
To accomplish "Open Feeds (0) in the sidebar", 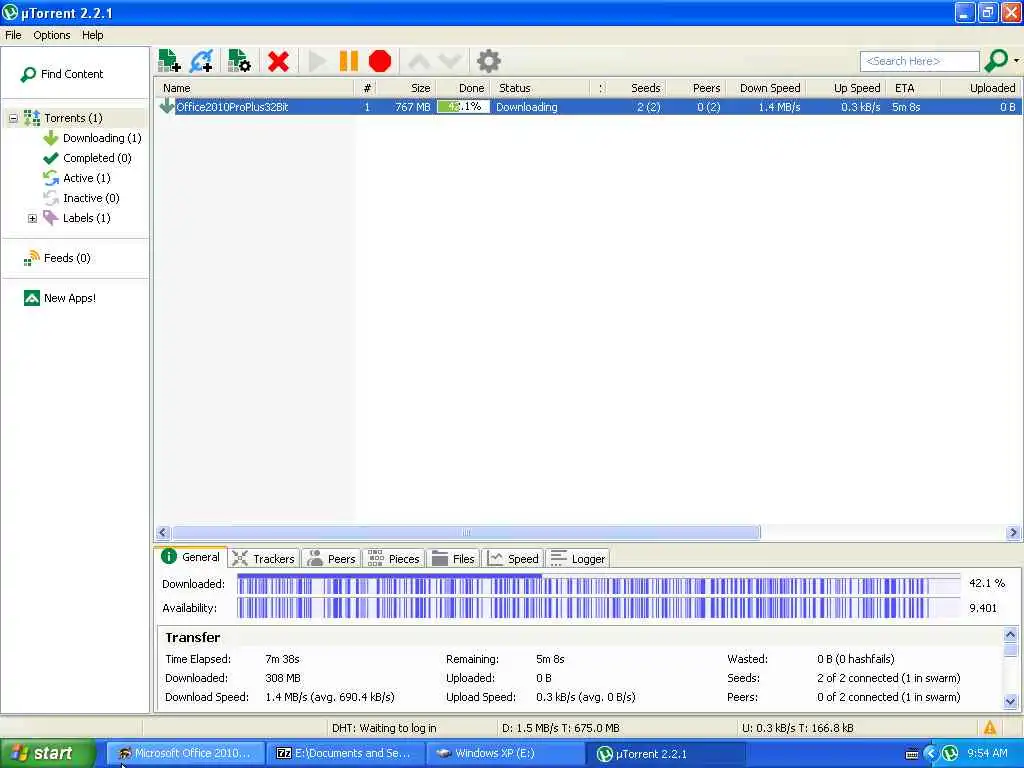I will (57, 259).
